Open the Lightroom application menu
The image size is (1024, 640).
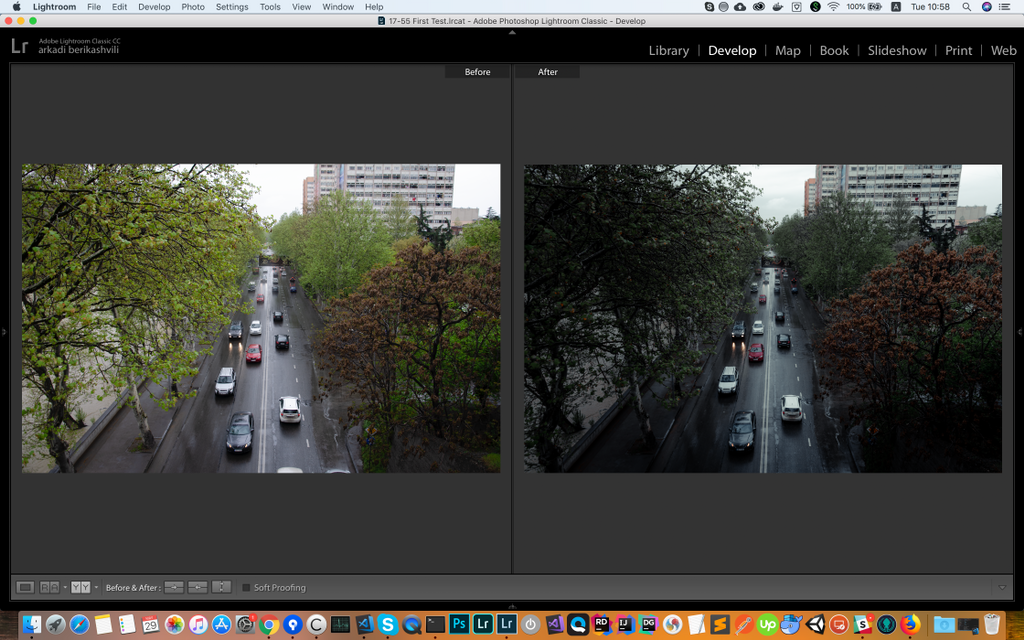54,7
